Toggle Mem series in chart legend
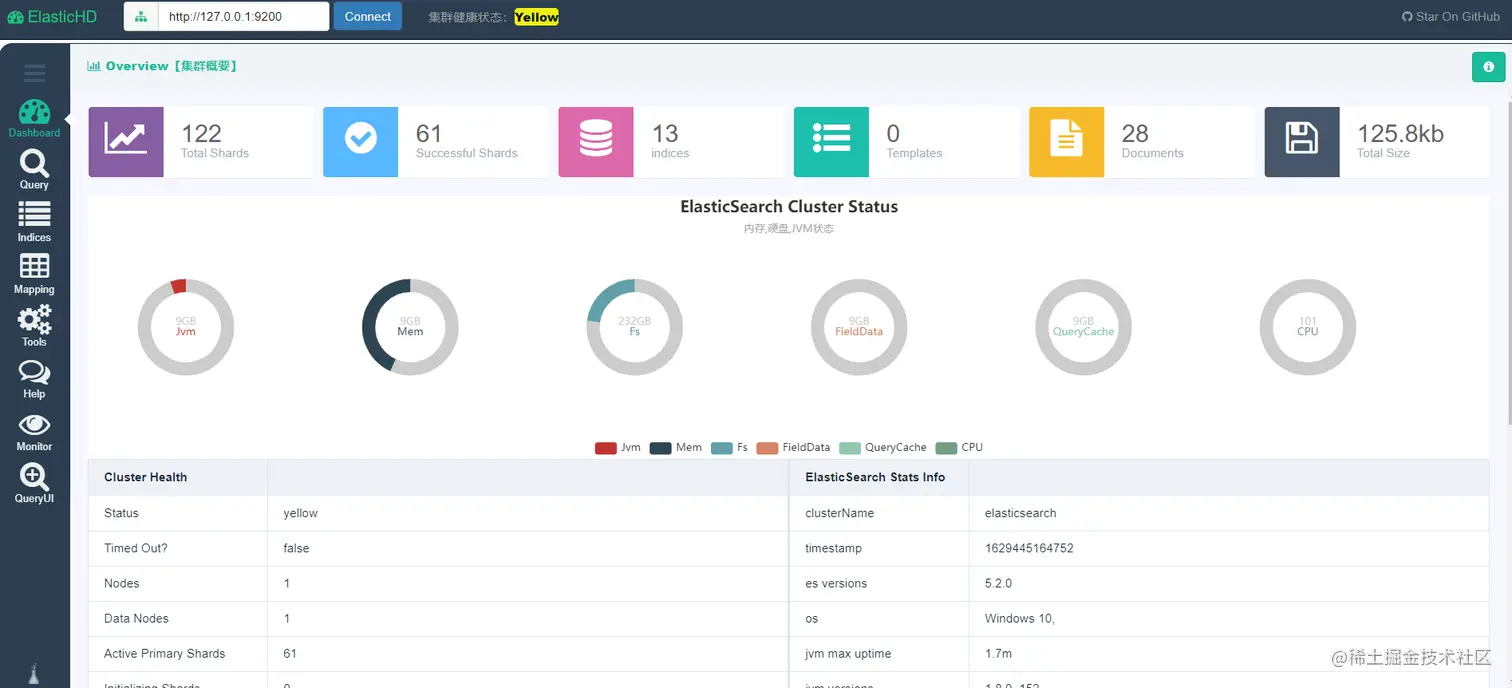The width and height of the screenshot is (1512, 688). pos(675,448)
